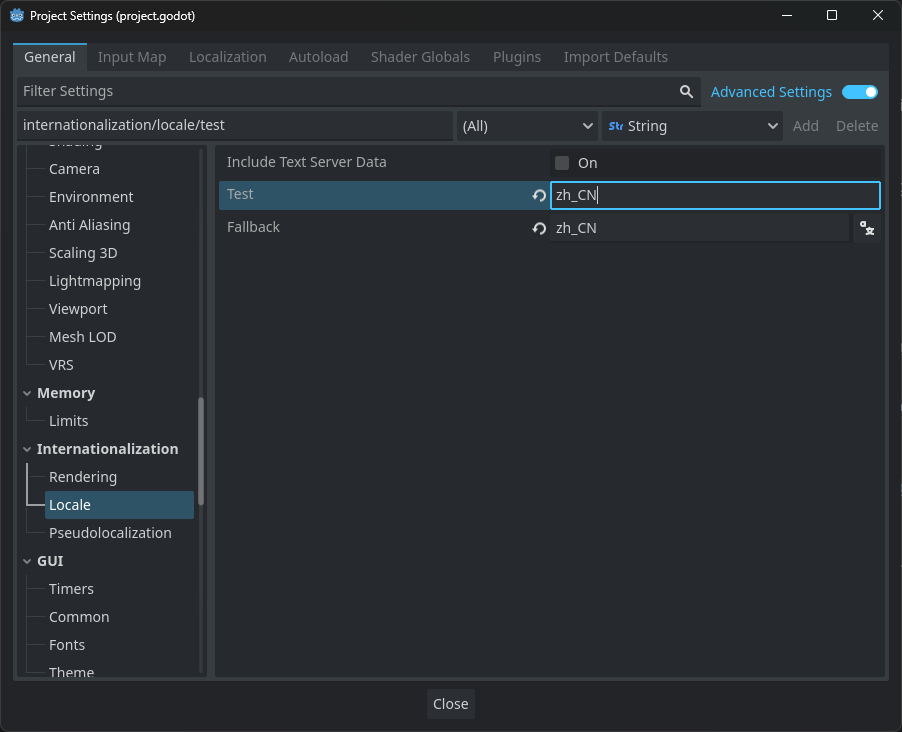Click the Godot logo in title bar
Image resolution: width=902 pixels, height=732 pixels.
pos(17,16)
